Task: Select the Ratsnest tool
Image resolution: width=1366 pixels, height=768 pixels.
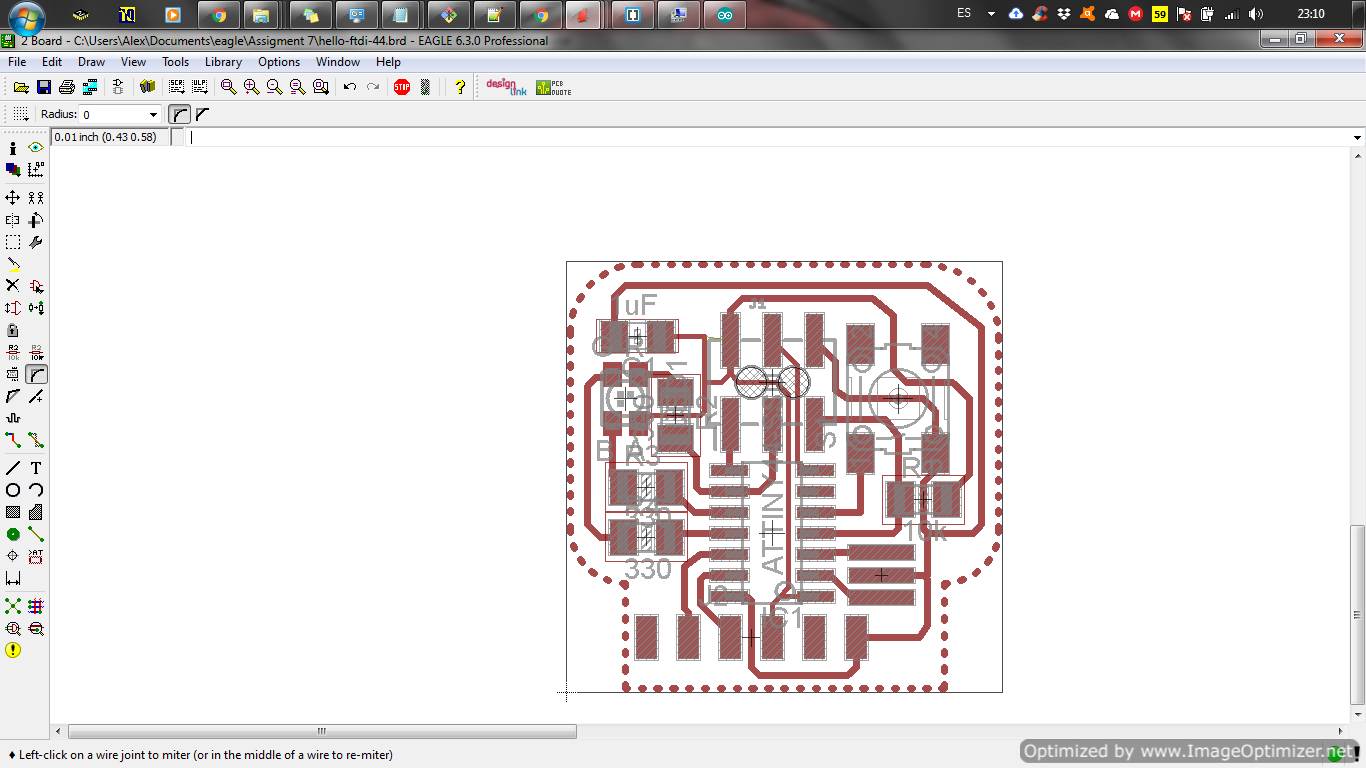Action: (13, 606)
